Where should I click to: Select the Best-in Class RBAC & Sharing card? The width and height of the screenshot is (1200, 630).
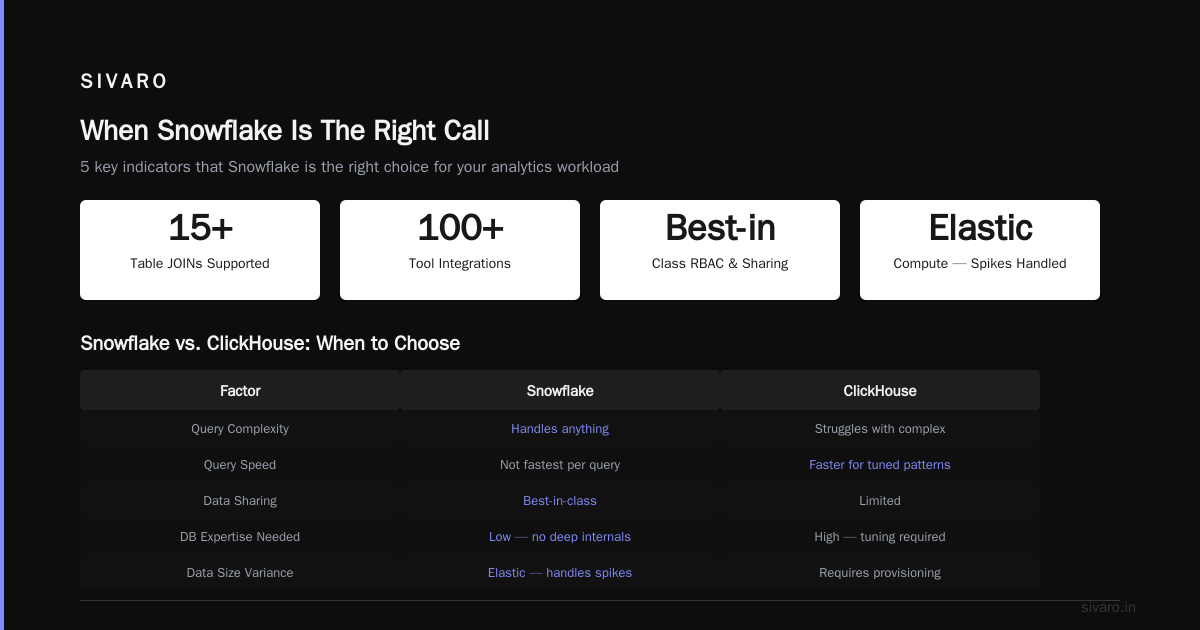click(x=720, y=250)
